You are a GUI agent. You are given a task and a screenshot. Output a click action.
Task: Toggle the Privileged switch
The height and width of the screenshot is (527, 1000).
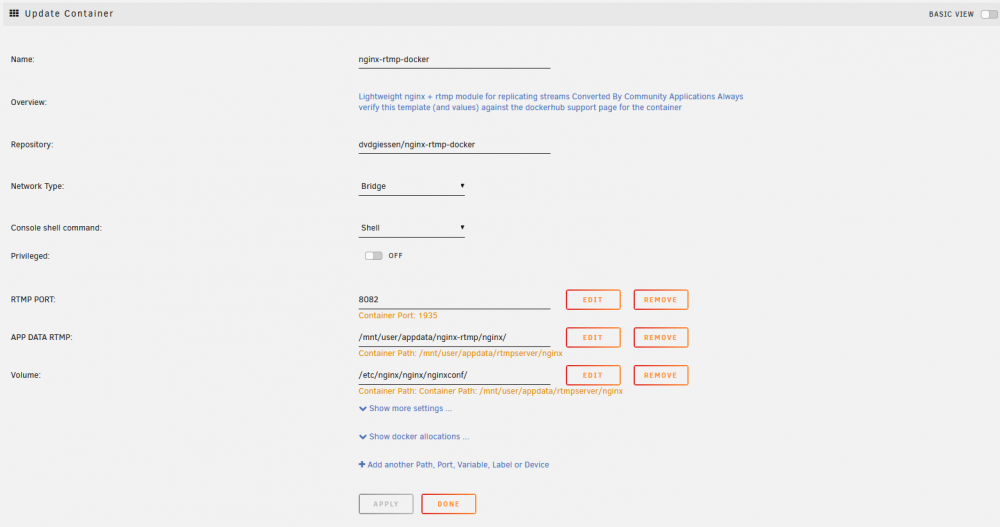pos(373,256)
